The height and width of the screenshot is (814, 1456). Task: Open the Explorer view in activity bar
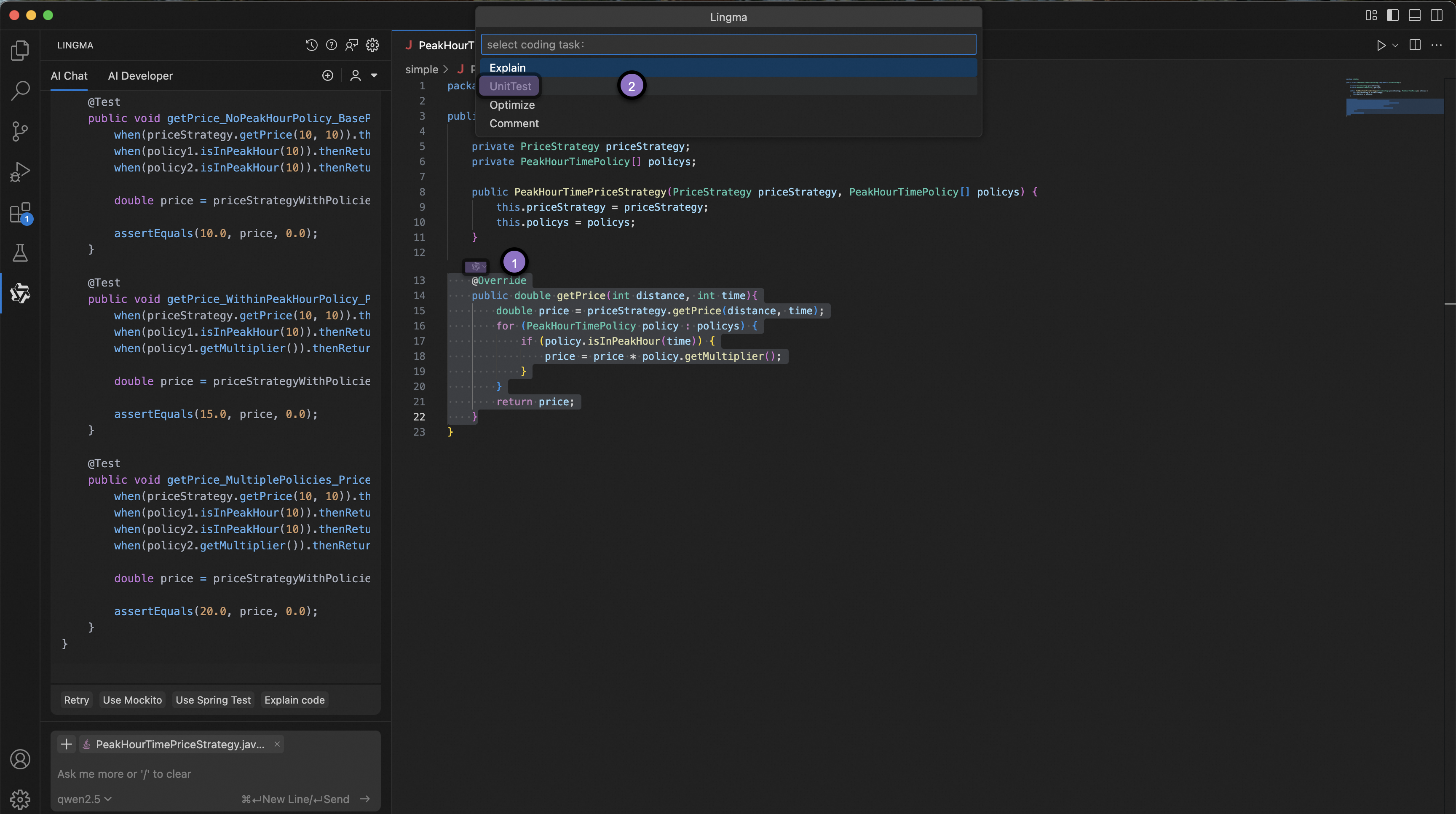pyautogui.click(x=20, y=50)
